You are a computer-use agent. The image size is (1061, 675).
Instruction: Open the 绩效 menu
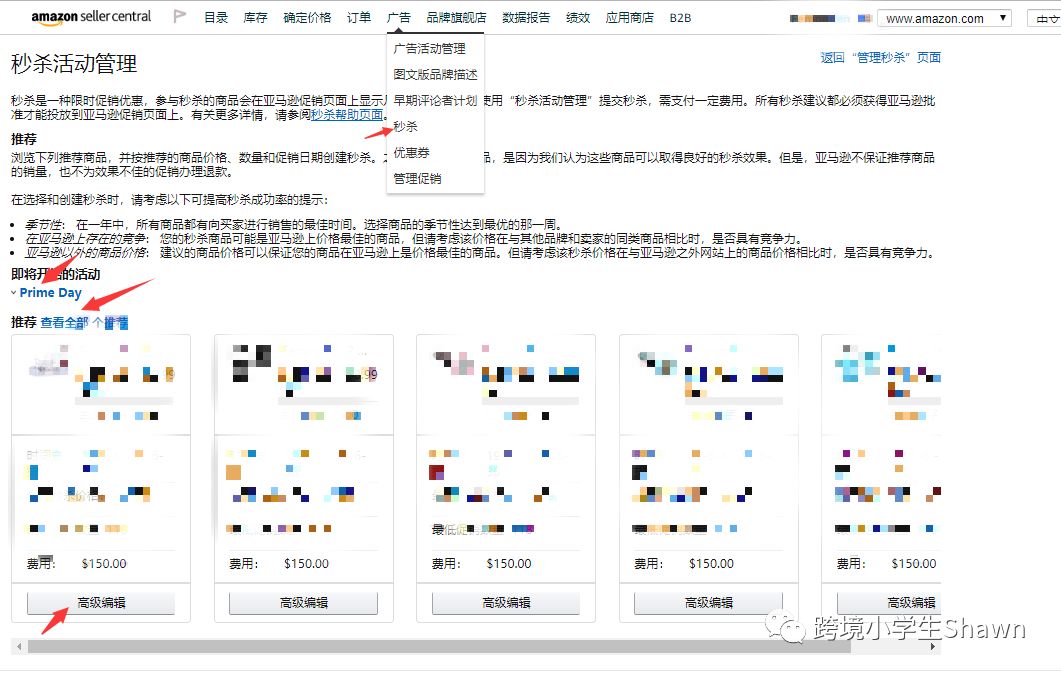pyautogui.click(x=578, y=18)
